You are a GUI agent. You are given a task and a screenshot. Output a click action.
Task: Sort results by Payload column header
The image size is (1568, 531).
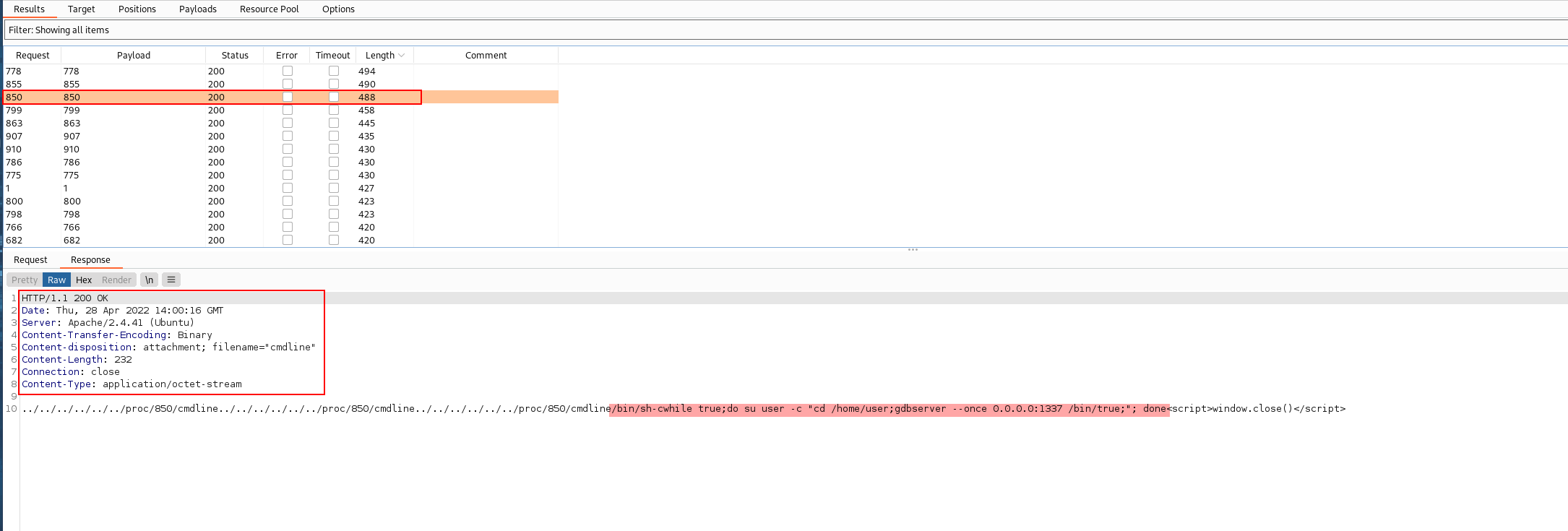(x=134, y=56)
